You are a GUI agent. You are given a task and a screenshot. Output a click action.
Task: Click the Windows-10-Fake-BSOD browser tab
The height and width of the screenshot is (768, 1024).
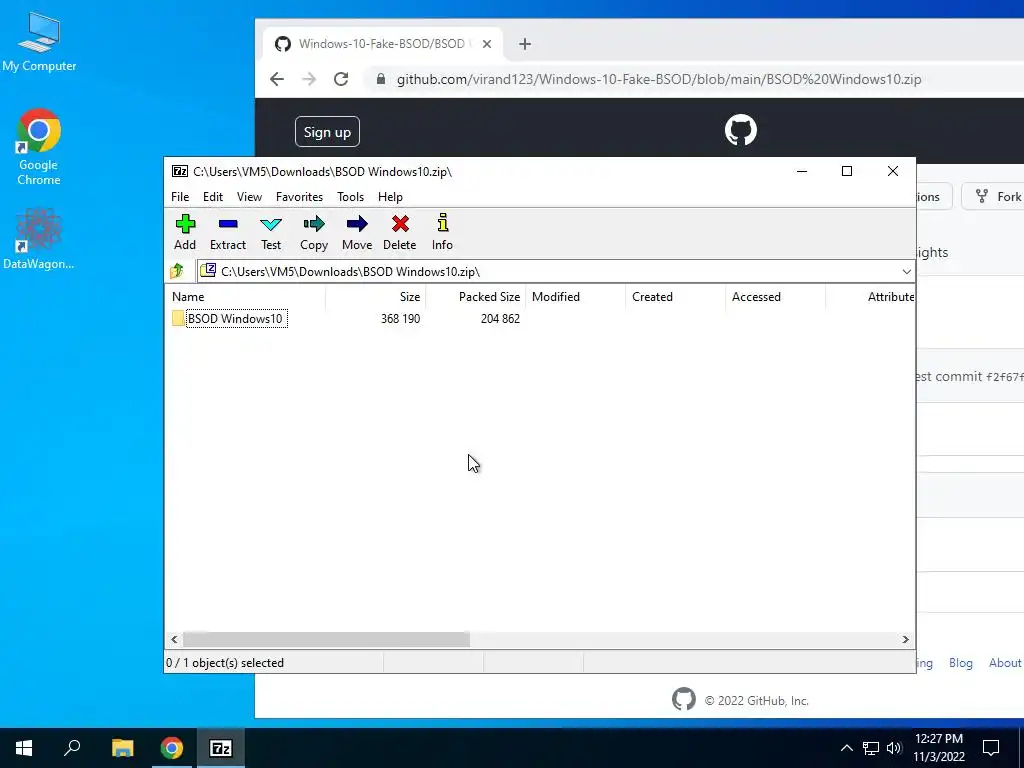click(382, 44)
